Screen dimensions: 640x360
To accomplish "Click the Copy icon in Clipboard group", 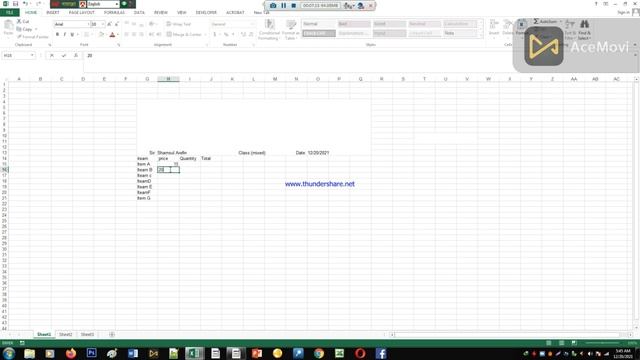I will [x=19, y=29].
